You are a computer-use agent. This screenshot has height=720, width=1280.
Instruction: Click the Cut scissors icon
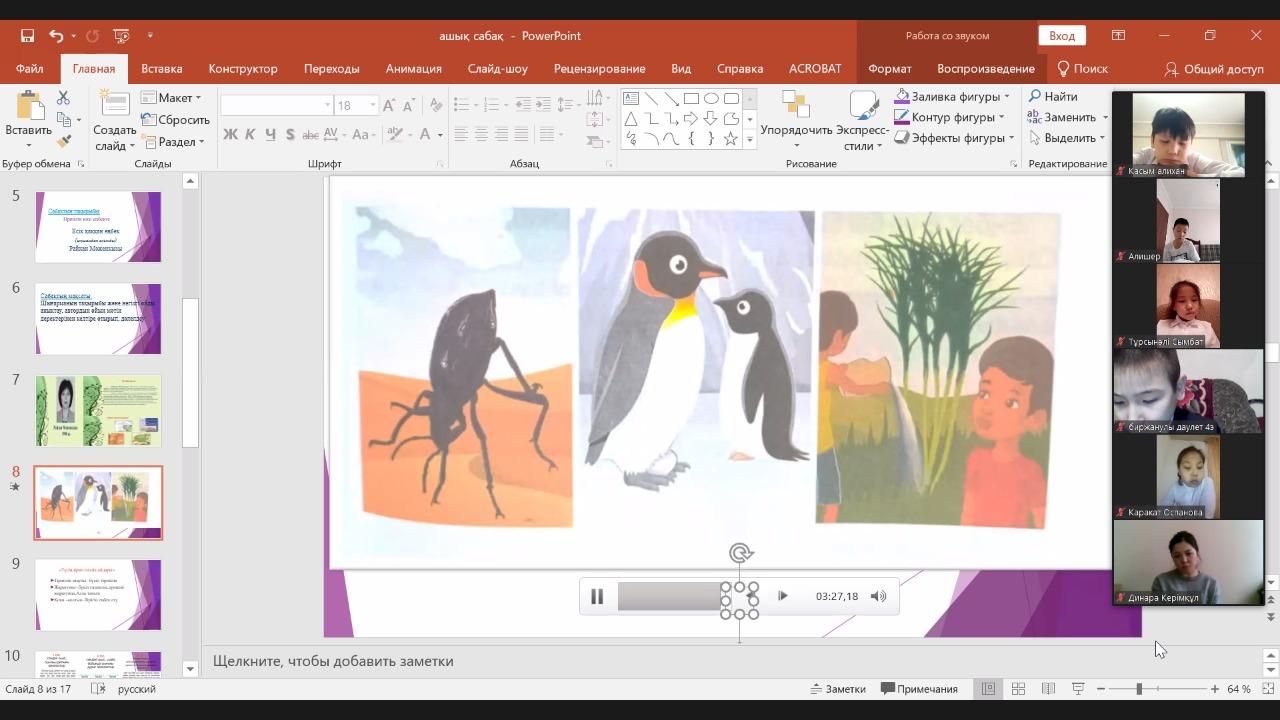[63, 98]
